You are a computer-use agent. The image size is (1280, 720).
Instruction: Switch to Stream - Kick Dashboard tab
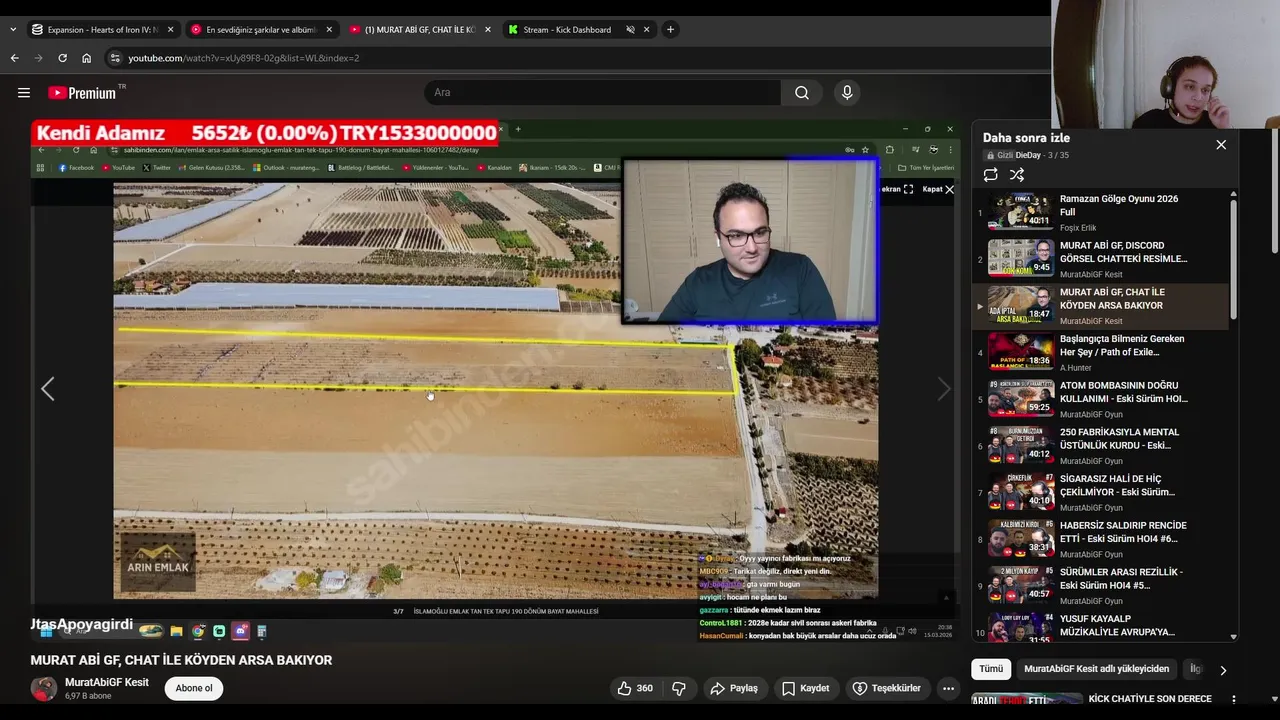567,30
